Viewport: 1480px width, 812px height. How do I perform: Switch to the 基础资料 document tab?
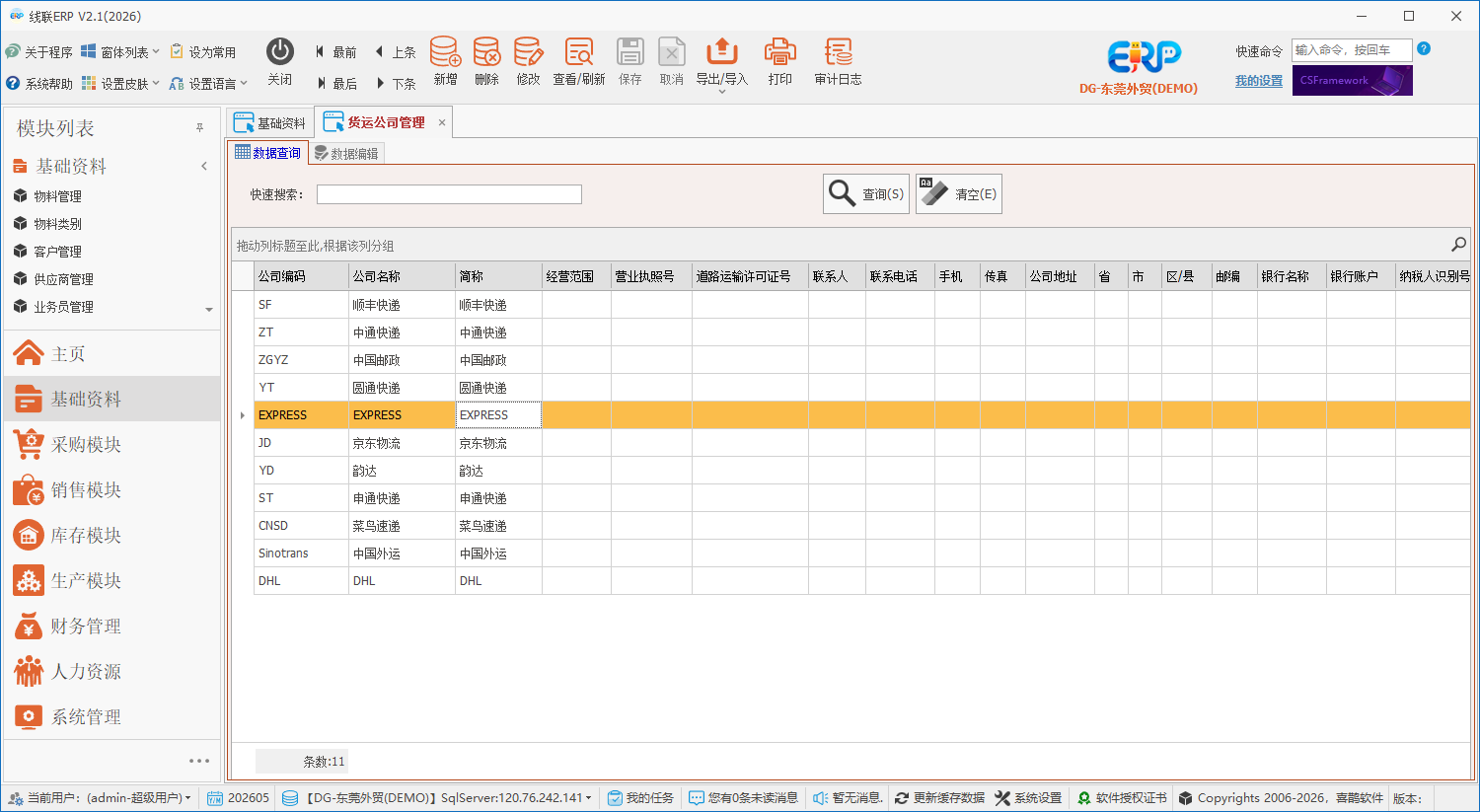270,122
